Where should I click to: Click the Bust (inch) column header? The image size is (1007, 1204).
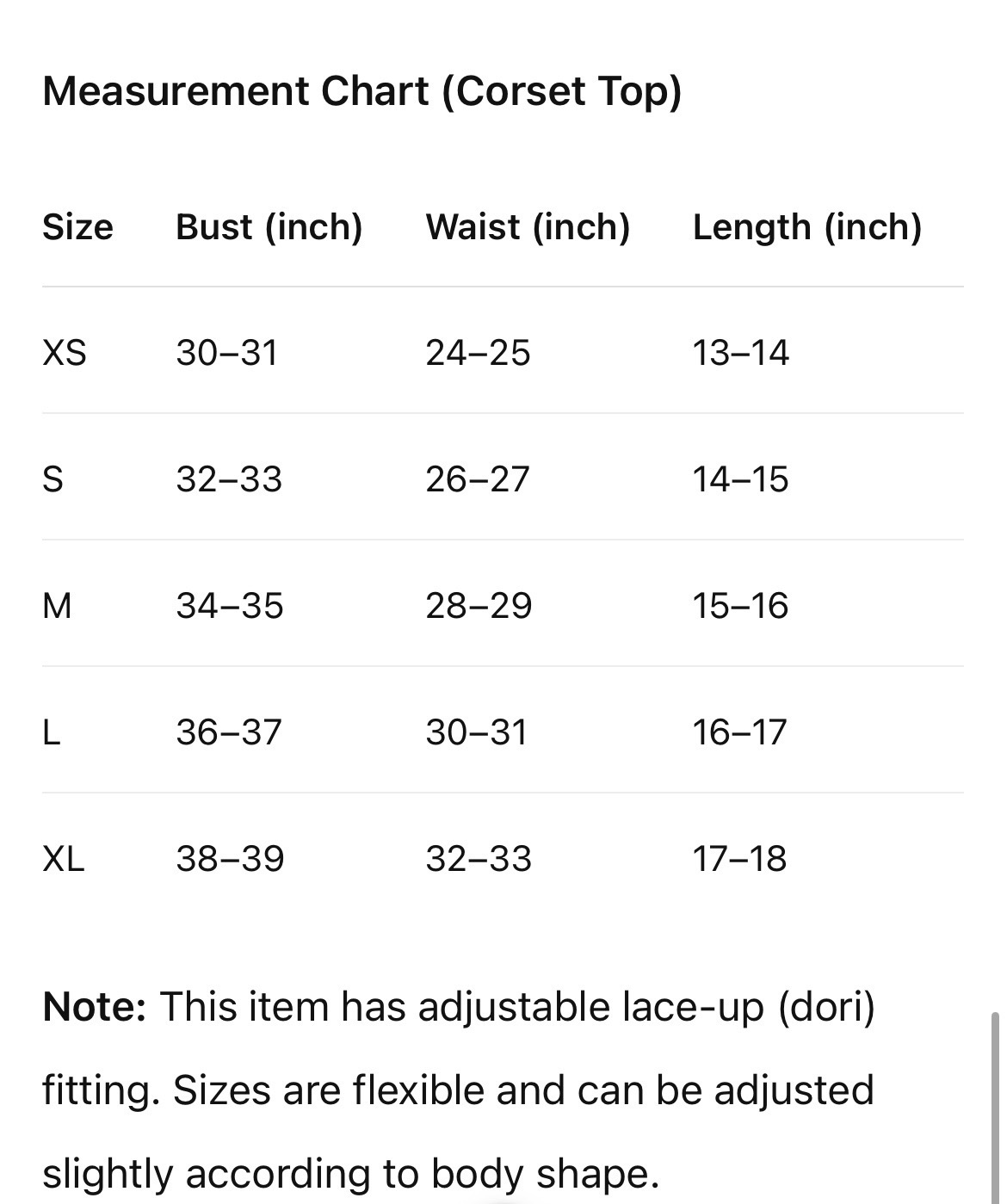269,227
